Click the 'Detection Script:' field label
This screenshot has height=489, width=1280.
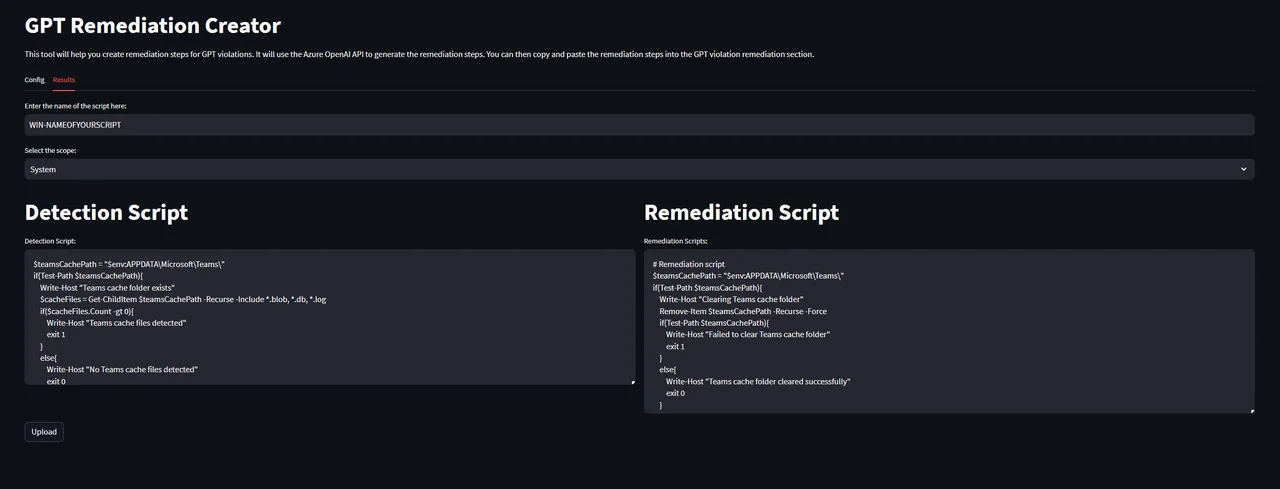coord(50,241)
